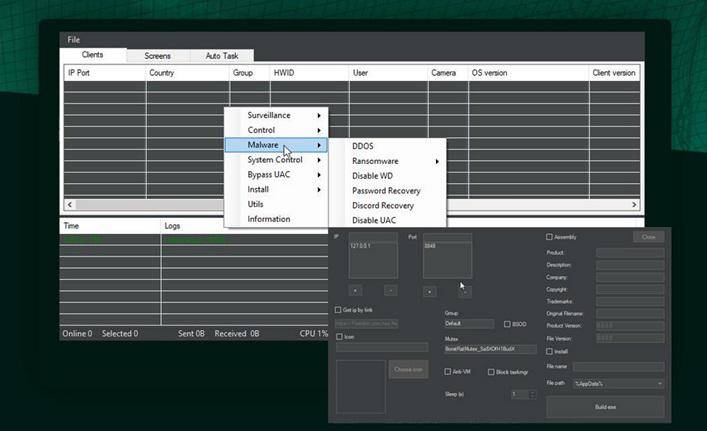The image size is (707, 431).
Task: Click the CPU 1% status entry
Action: point(314,334)
